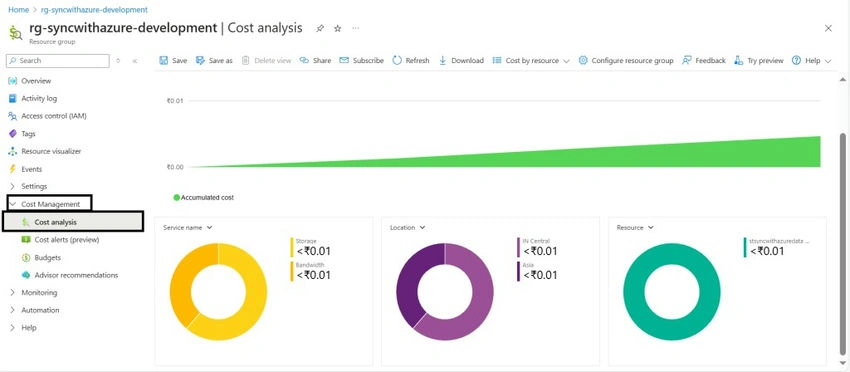Click the stsyncwithazuredata resource legend label

779,241
